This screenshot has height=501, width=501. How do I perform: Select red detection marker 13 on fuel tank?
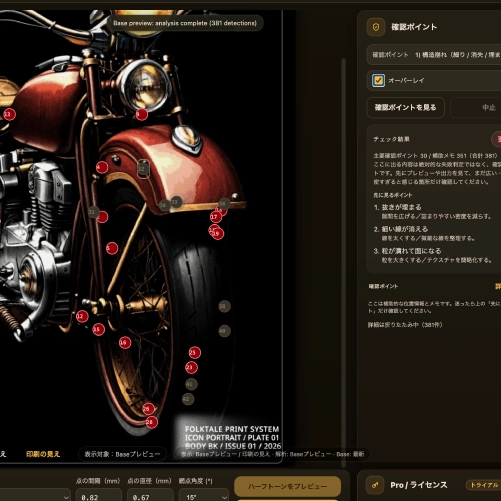[9, 114]
